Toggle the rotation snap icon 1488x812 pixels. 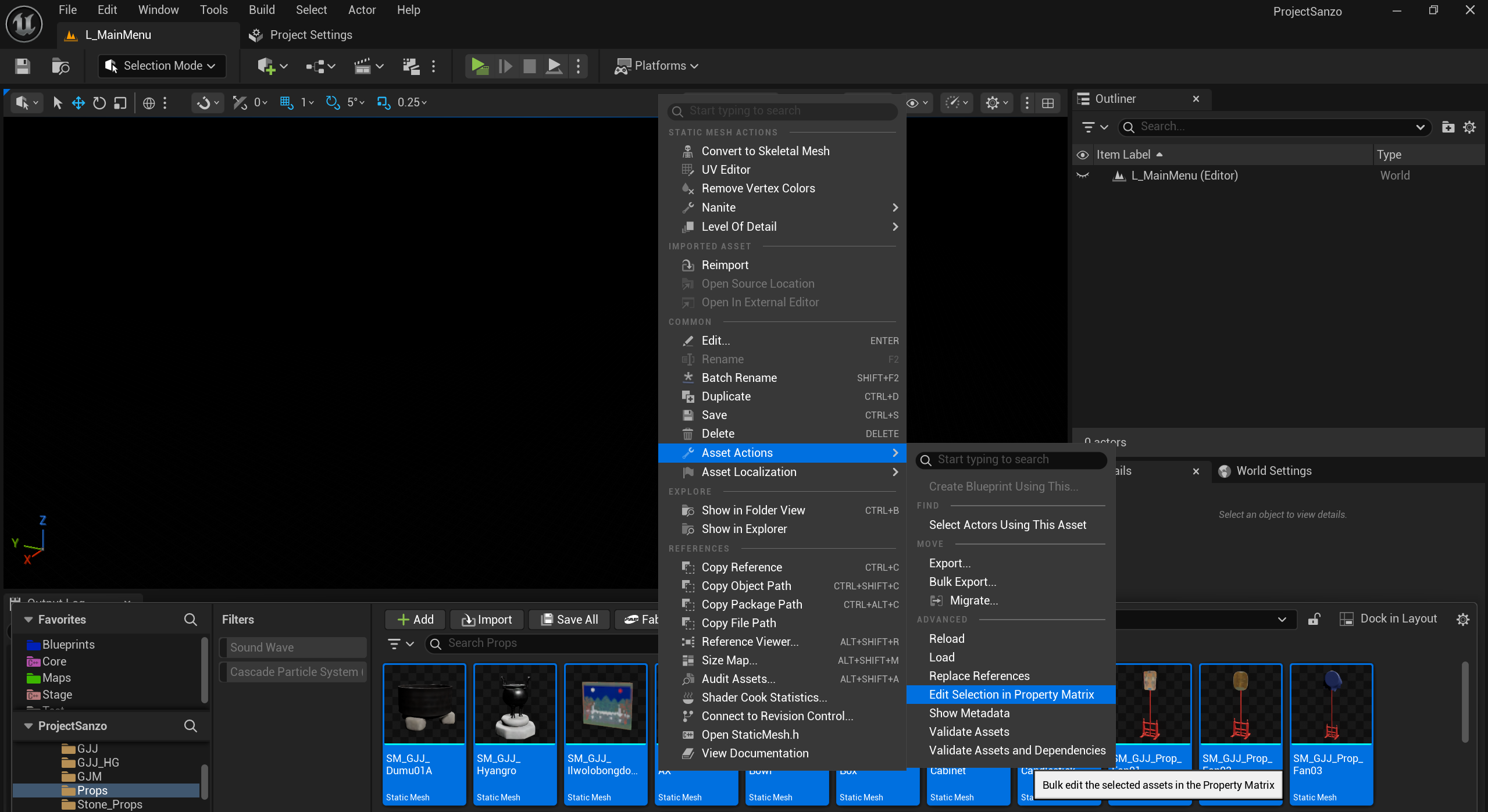[333, 103]
